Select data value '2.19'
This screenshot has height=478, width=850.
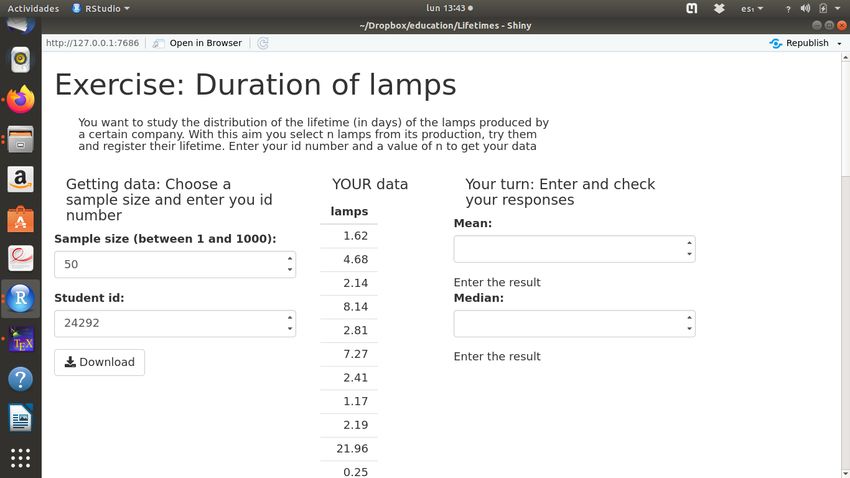(x=356, y=425)
